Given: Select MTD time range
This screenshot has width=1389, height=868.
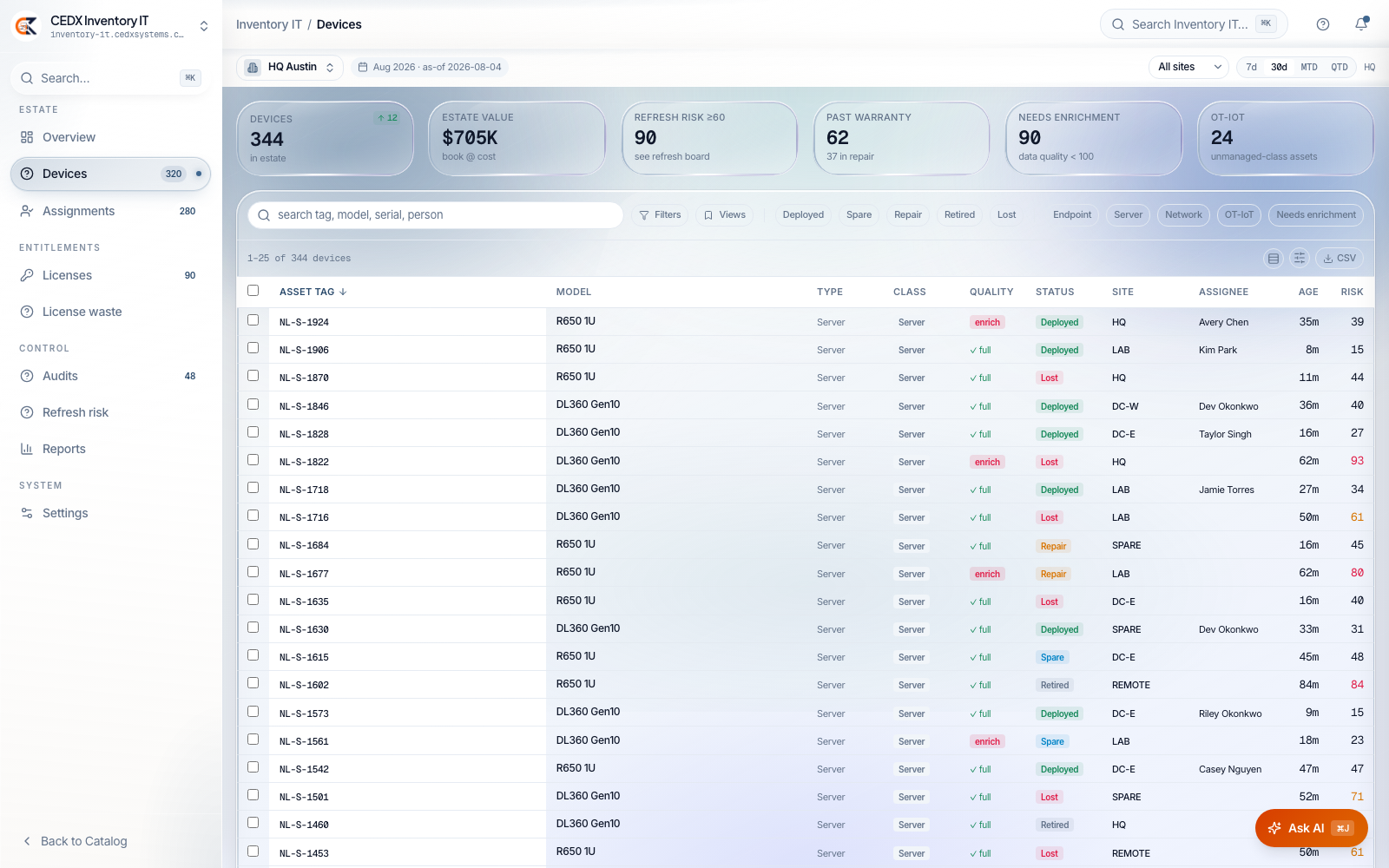Looking at the screenshot, I should pyautogui.click(x=1309, y=67).
